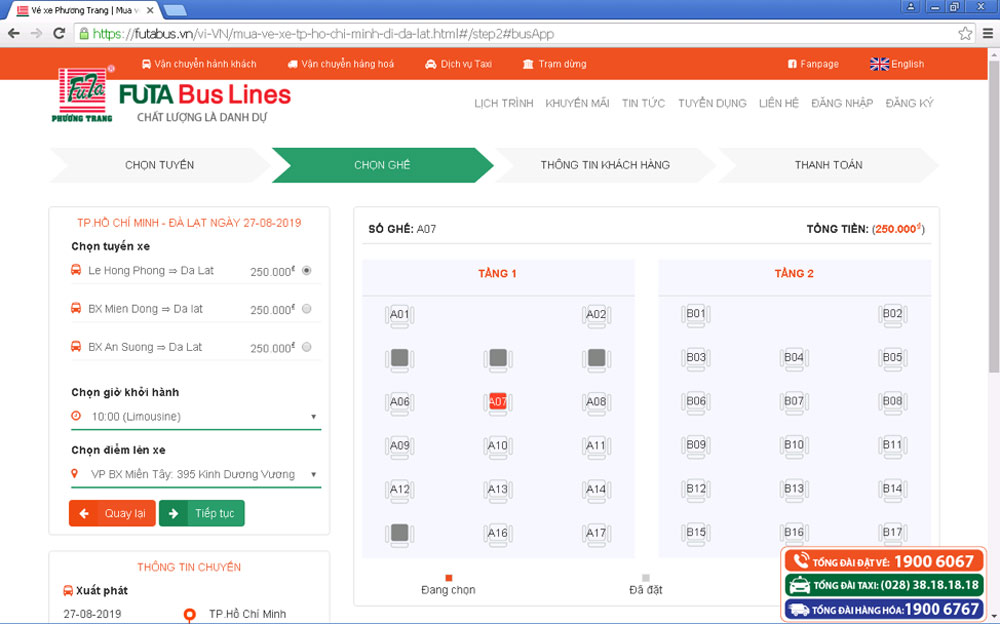Viewport: 1000px width, 624px height.
Task: Choose seat B13
Action: [793, 489]
